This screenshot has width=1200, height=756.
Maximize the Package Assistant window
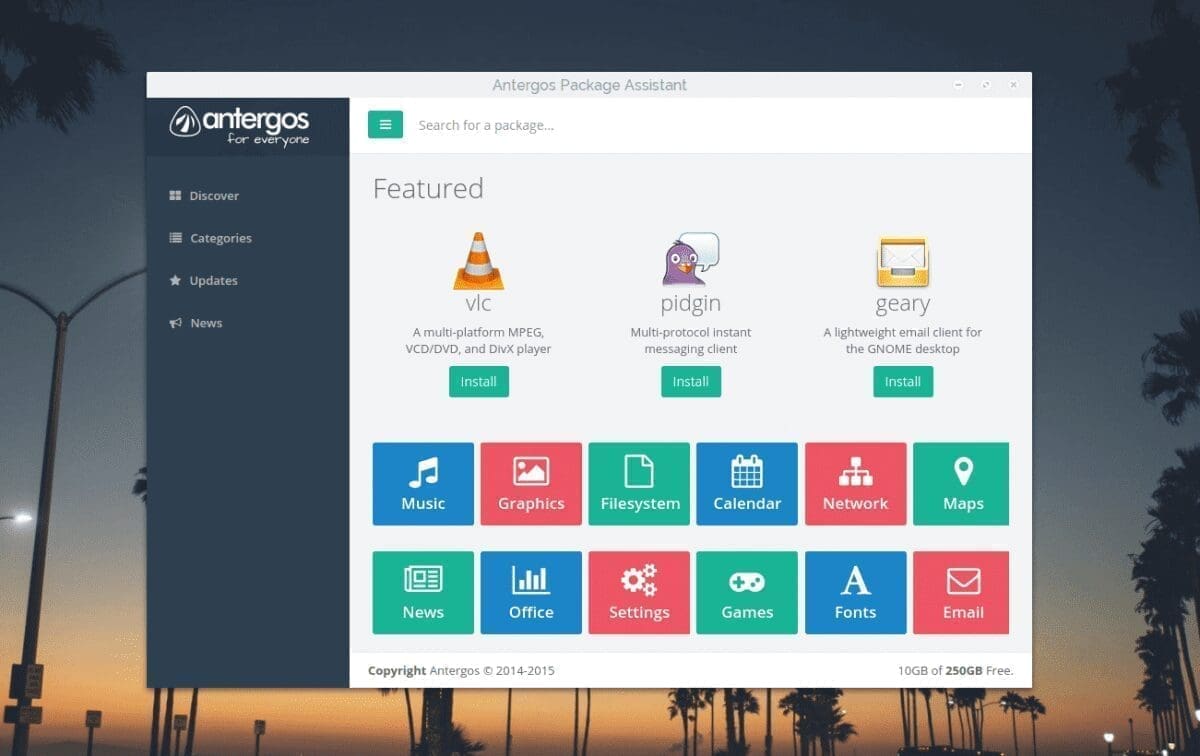(986, 85)
